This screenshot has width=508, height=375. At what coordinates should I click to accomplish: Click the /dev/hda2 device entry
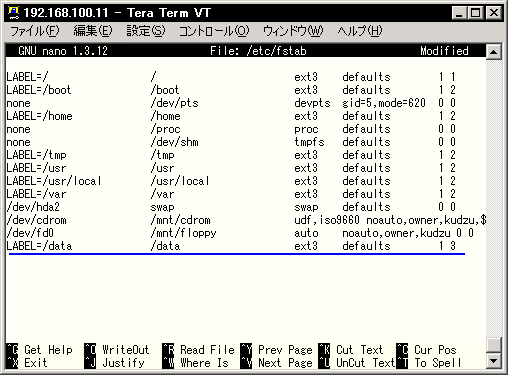pos(33,207)
